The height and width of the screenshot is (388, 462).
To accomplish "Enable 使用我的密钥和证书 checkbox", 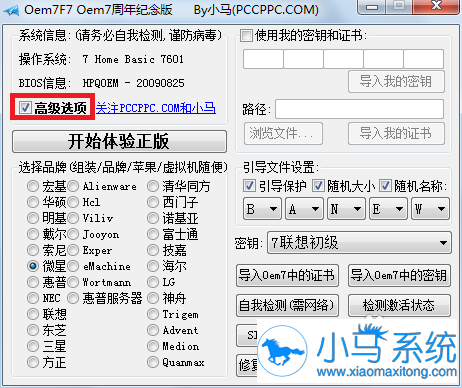I will 246,35.
